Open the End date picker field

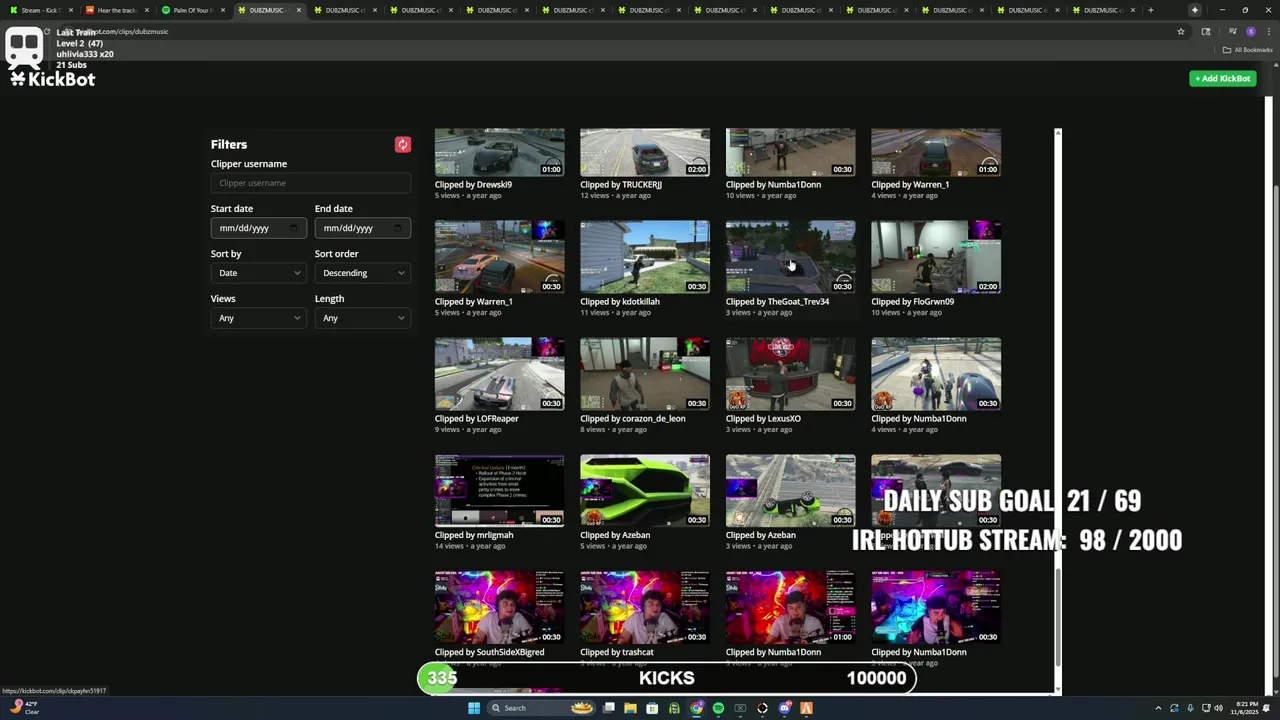pyautogui.click(x=362, y=228)
